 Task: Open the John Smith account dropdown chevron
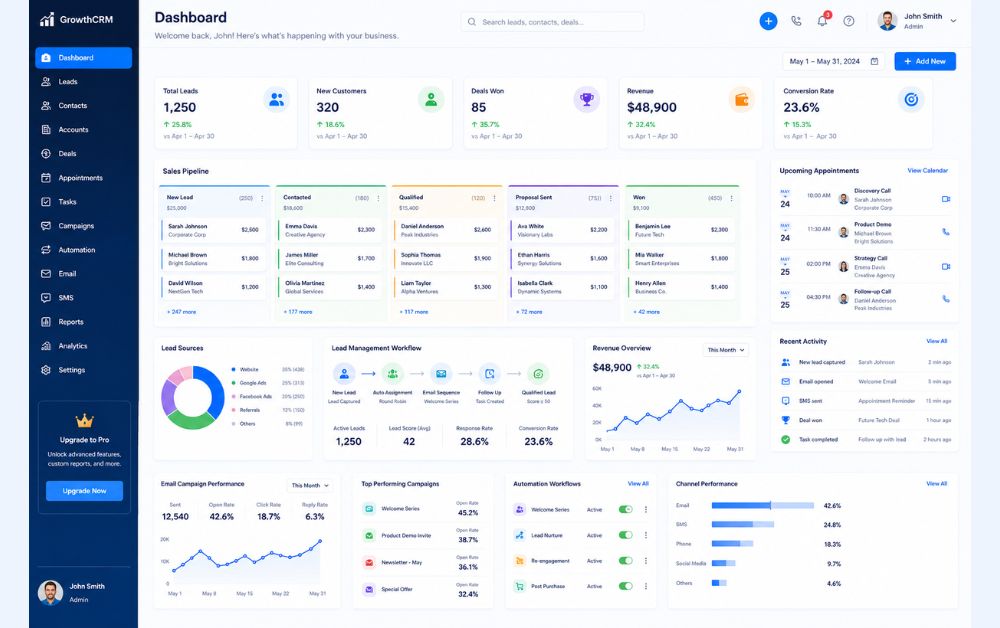click(953, 21)
